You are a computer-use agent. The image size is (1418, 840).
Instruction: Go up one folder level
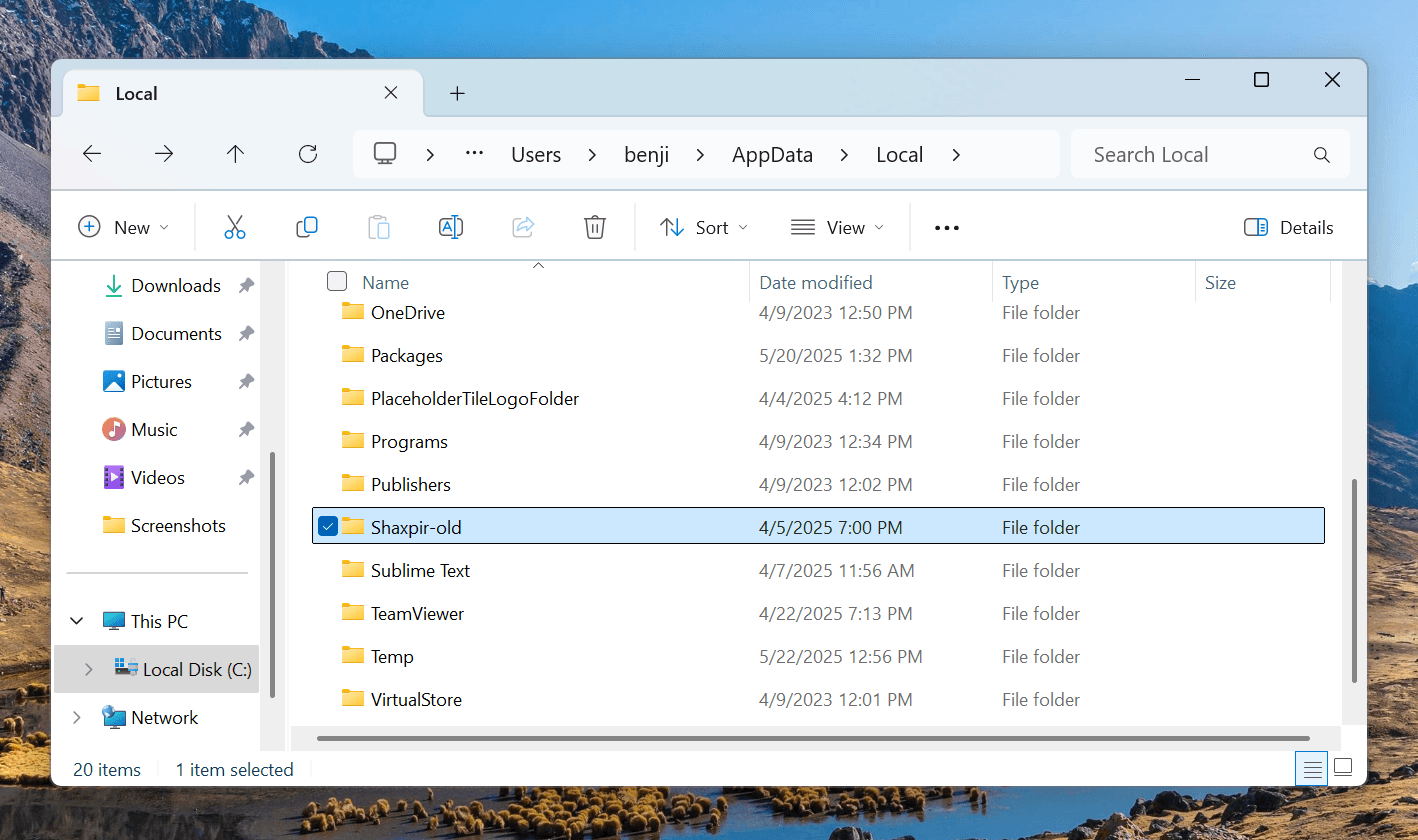click(235, 154)
